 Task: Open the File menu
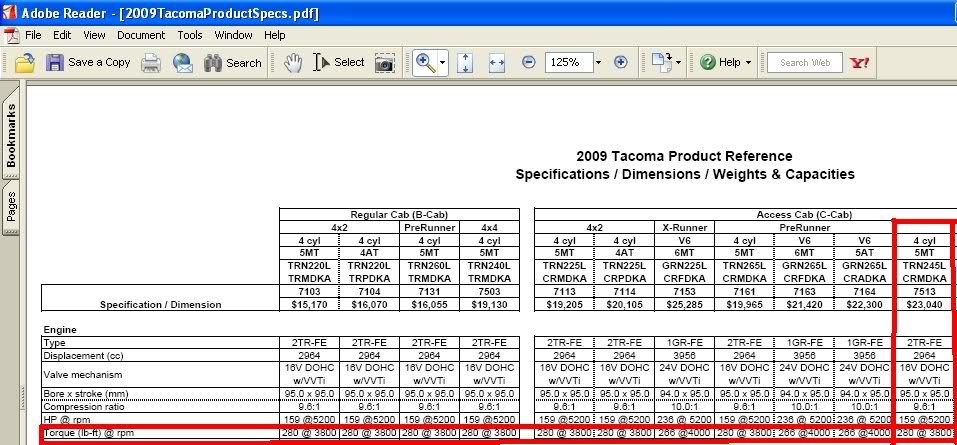coord(34,35)
